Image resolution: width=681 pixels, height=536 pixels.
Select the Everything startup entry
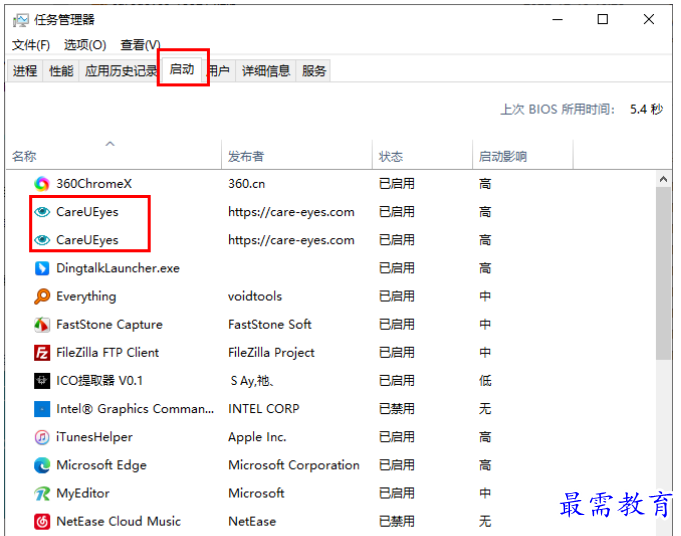point(86,296)
